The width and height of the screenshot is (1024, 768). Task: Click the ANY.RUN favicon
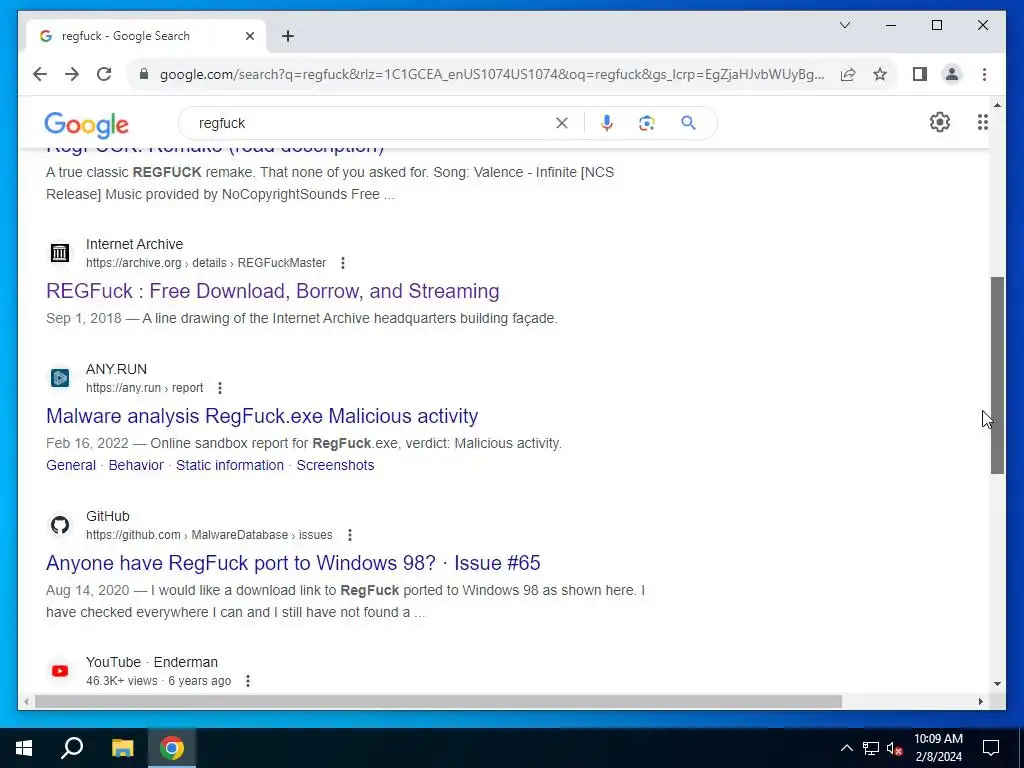tap(60, 377)
